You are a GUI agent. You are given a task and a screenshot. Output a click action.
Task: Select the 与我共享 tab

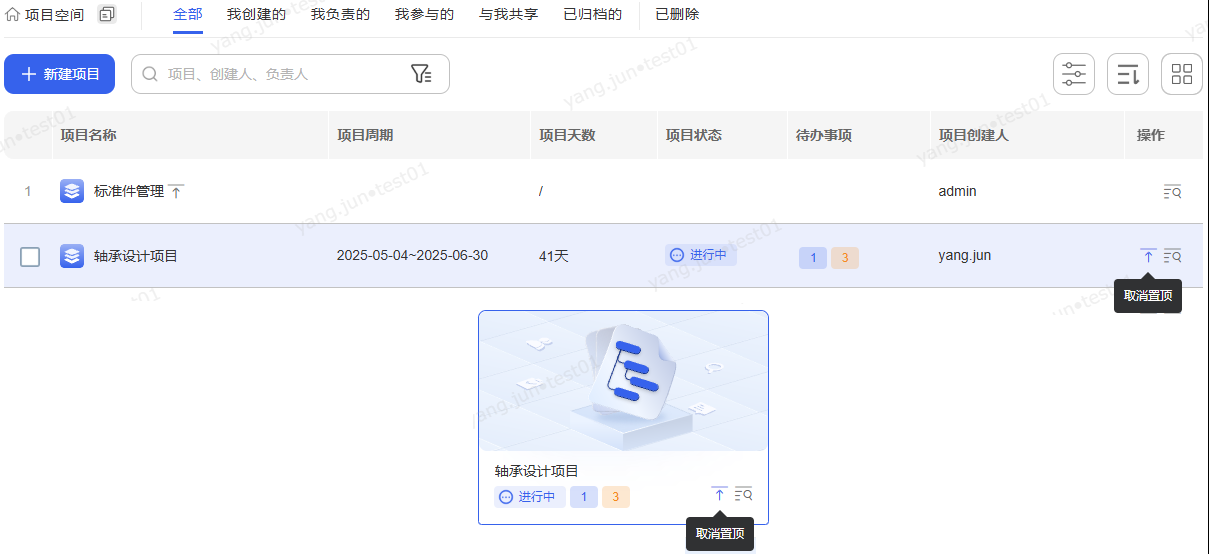(508, 15)
